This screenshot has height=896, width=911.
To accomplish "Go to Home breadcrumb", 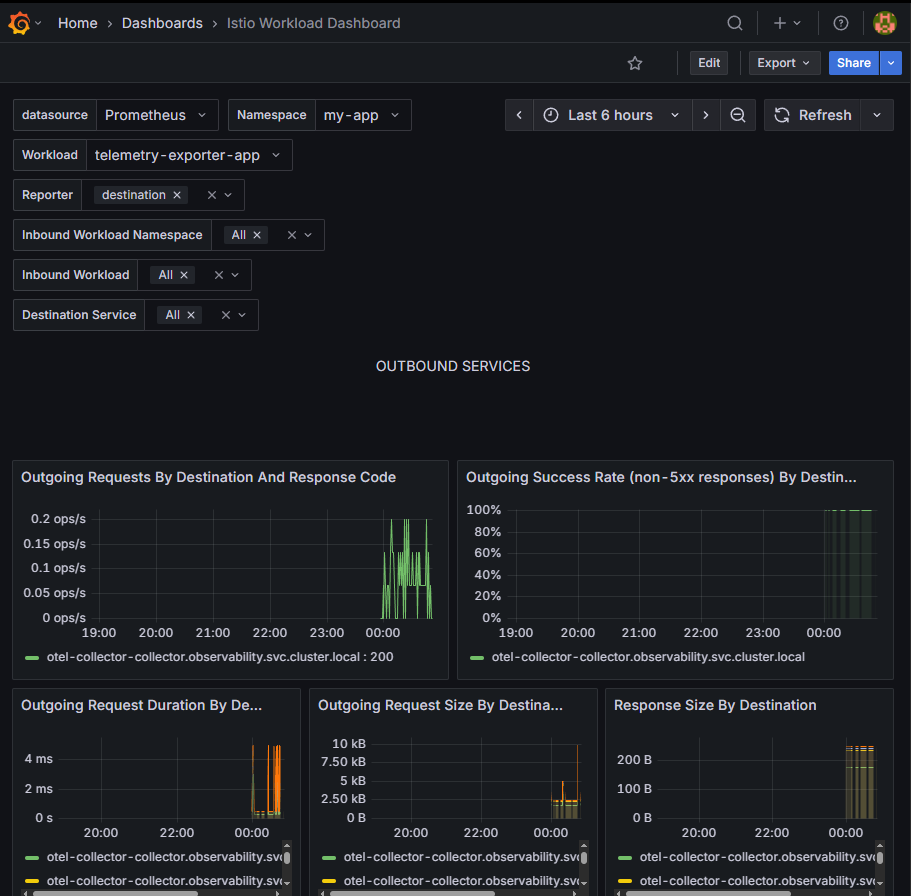I will pyautogui.click(x=78, y=23).
